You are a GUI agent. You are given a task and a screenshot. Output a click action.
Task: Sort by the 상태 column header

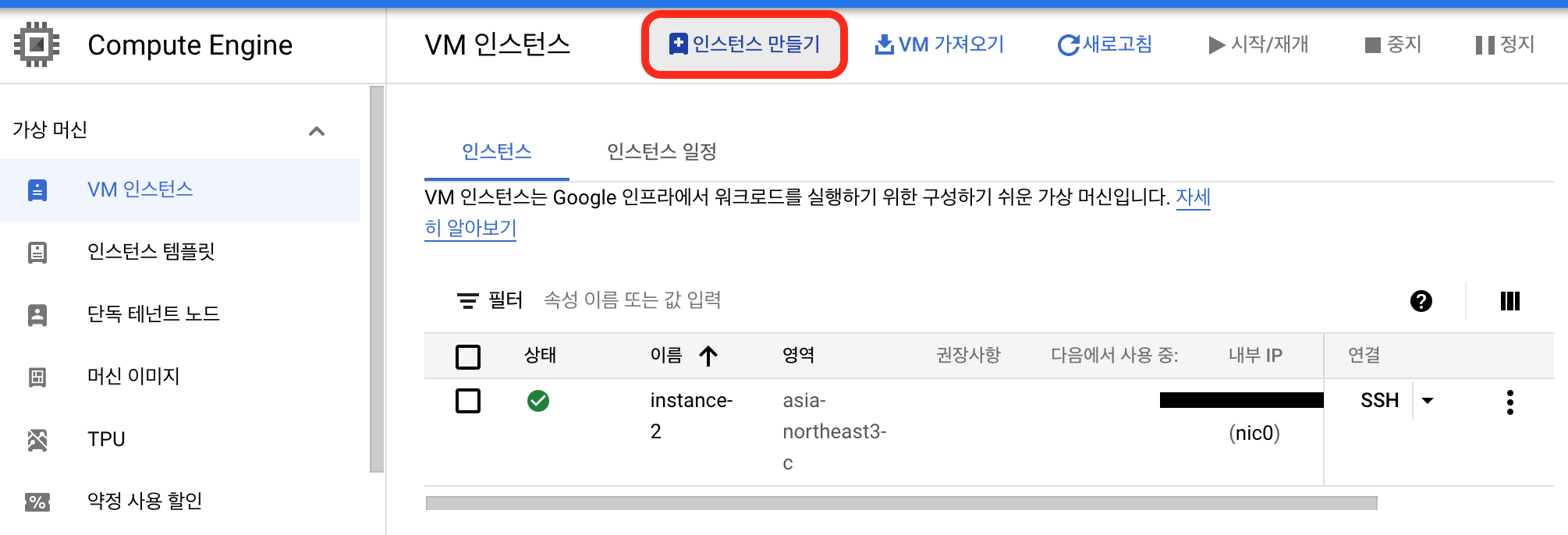540,356
